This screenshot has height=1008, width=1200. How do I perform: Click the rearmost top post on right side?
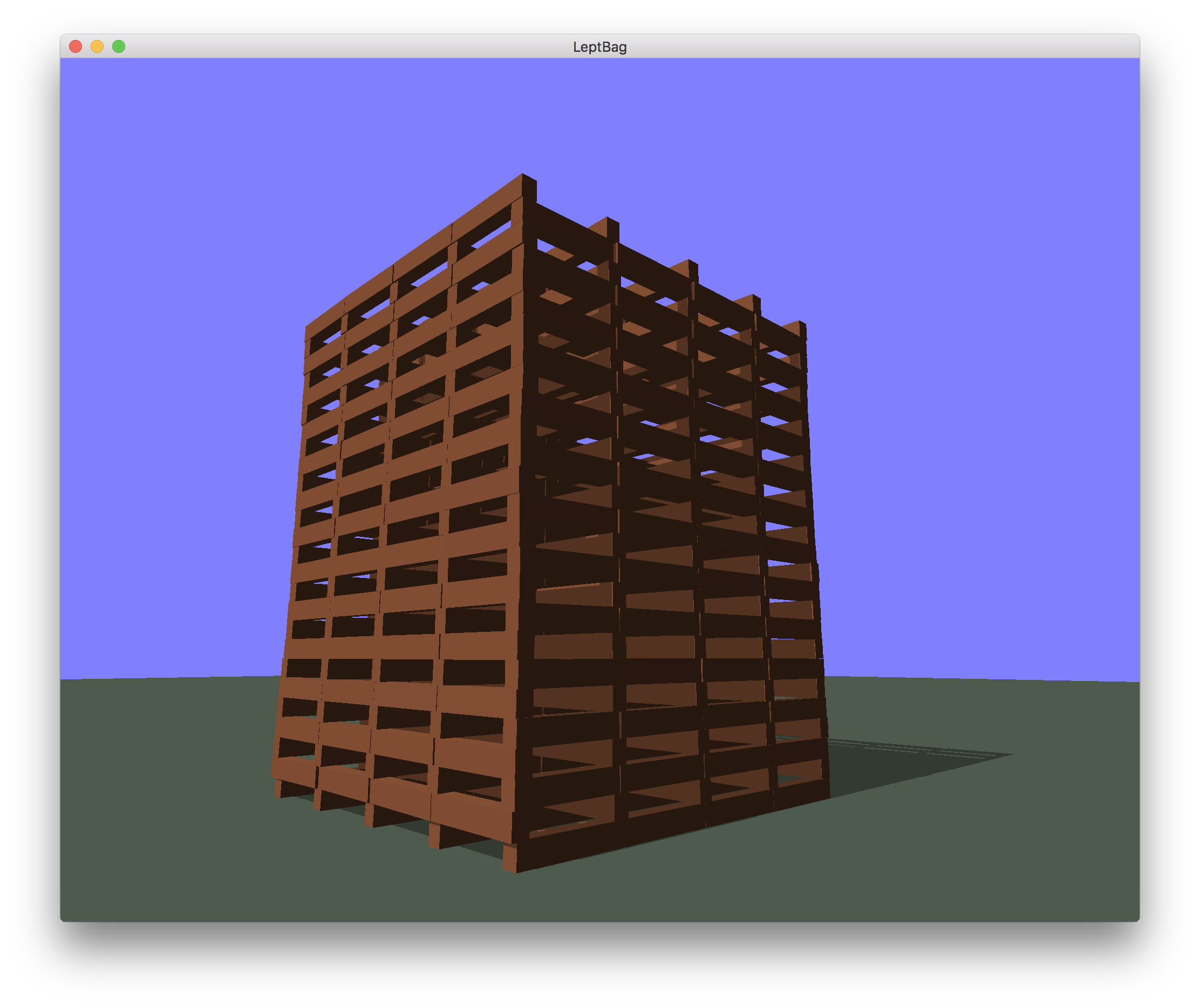(x=802, y=330)
